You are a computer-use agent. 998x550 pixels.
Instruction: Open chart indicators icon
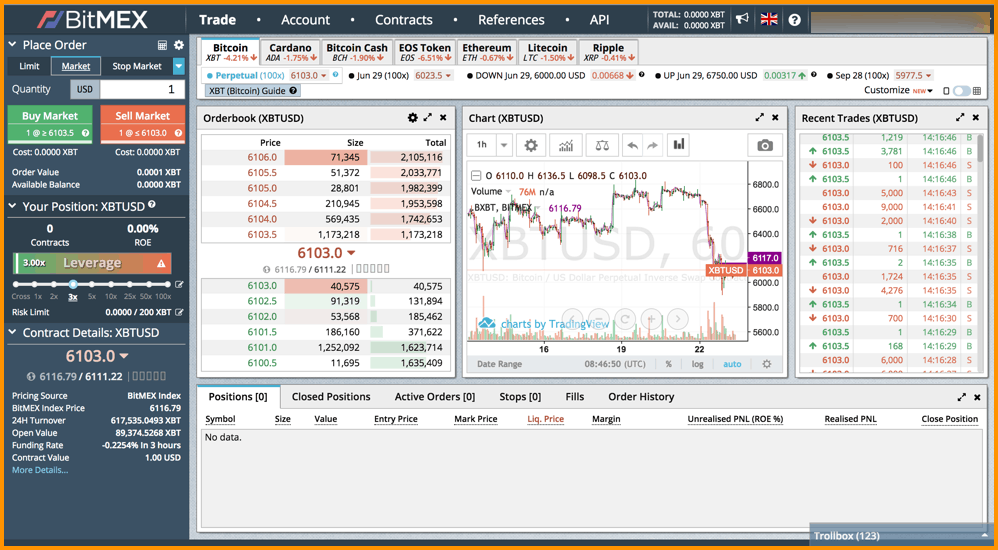pyautogui.click(x=566, y=145)
